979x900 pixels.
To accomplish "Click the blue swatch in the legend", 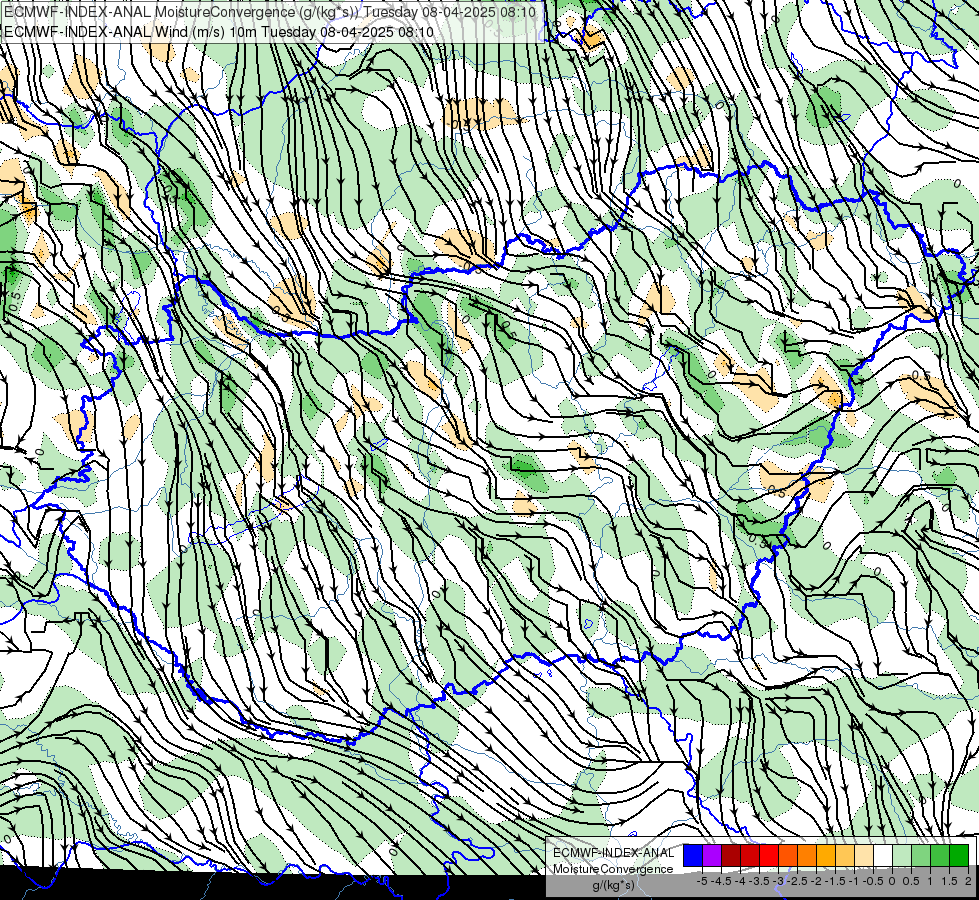I will click(x=693, y=856).
